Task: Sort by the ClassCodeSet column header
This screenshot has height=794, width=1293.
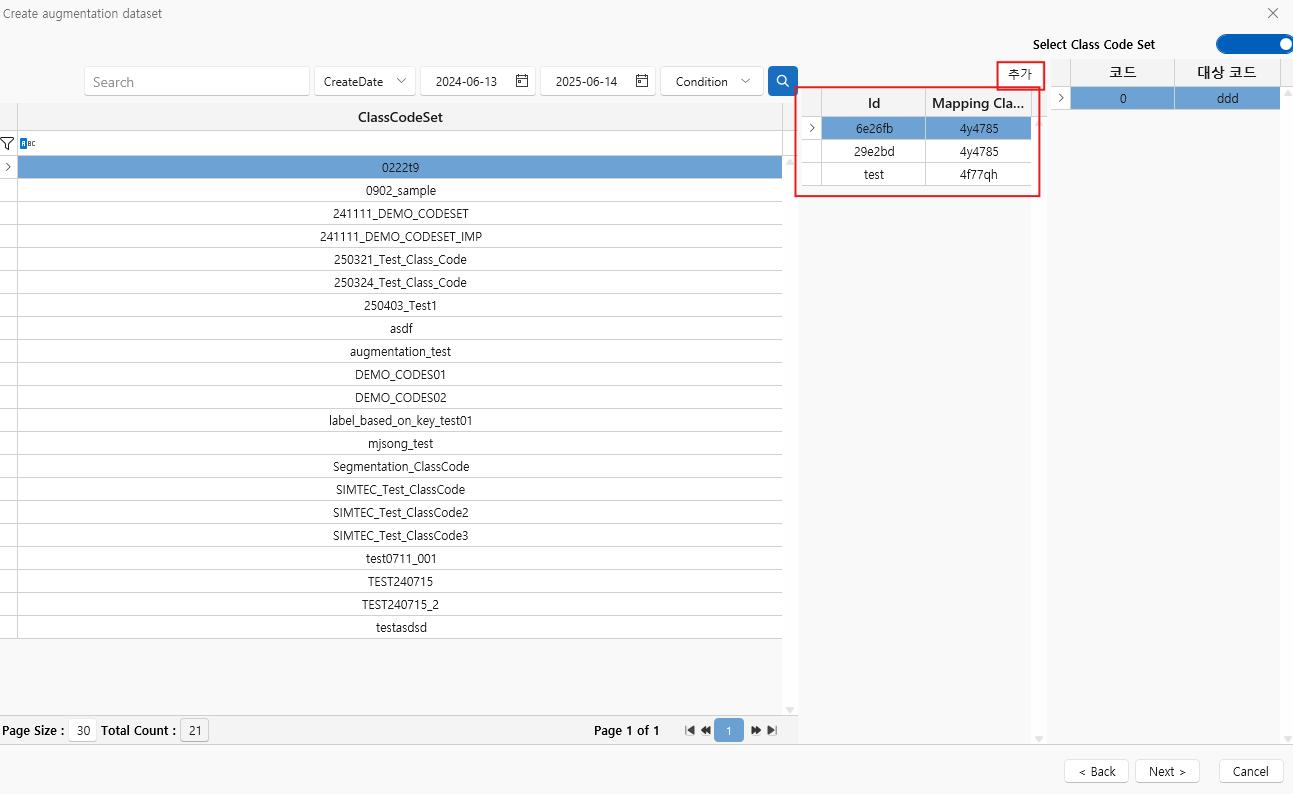Action: point(400,117)
